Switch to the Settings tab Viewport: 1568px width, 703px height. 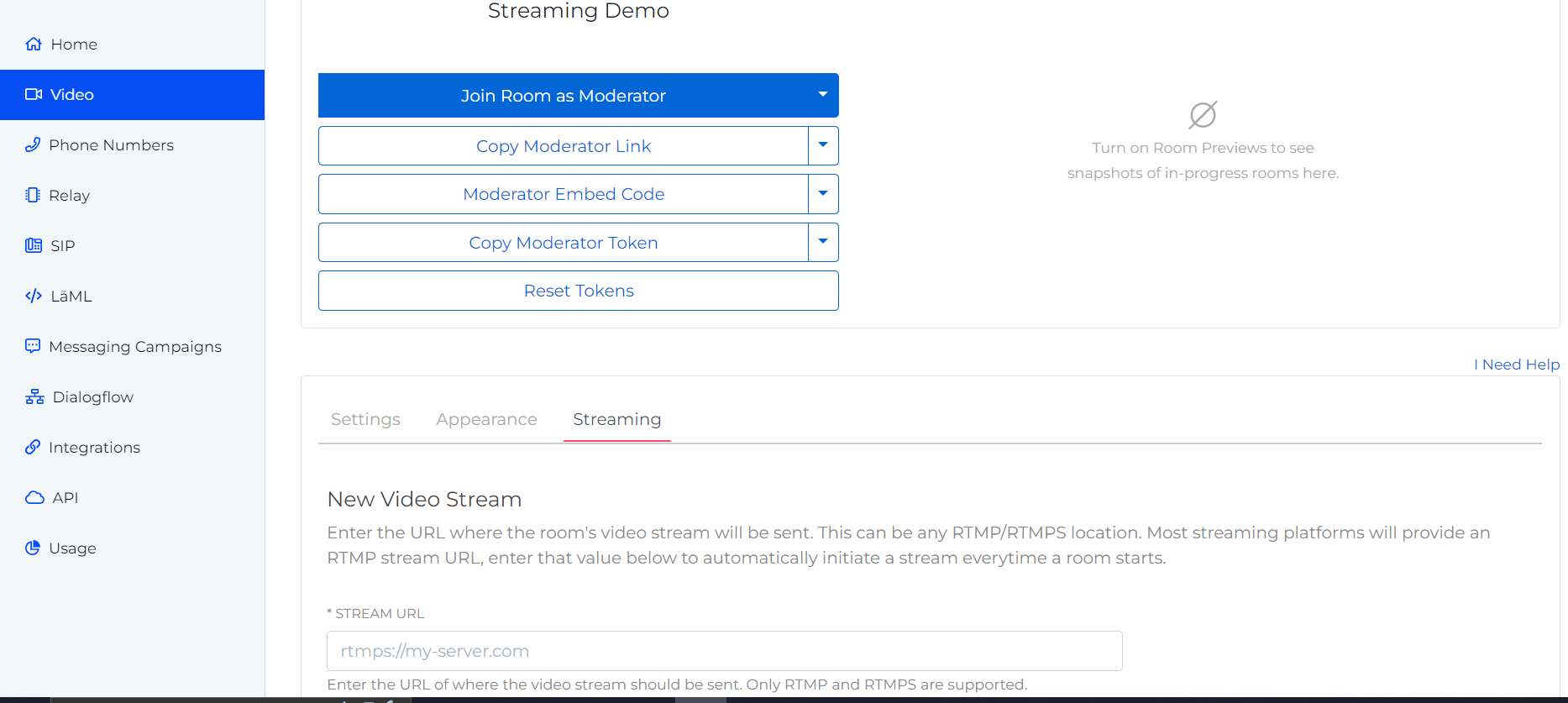tap(365, 419)
